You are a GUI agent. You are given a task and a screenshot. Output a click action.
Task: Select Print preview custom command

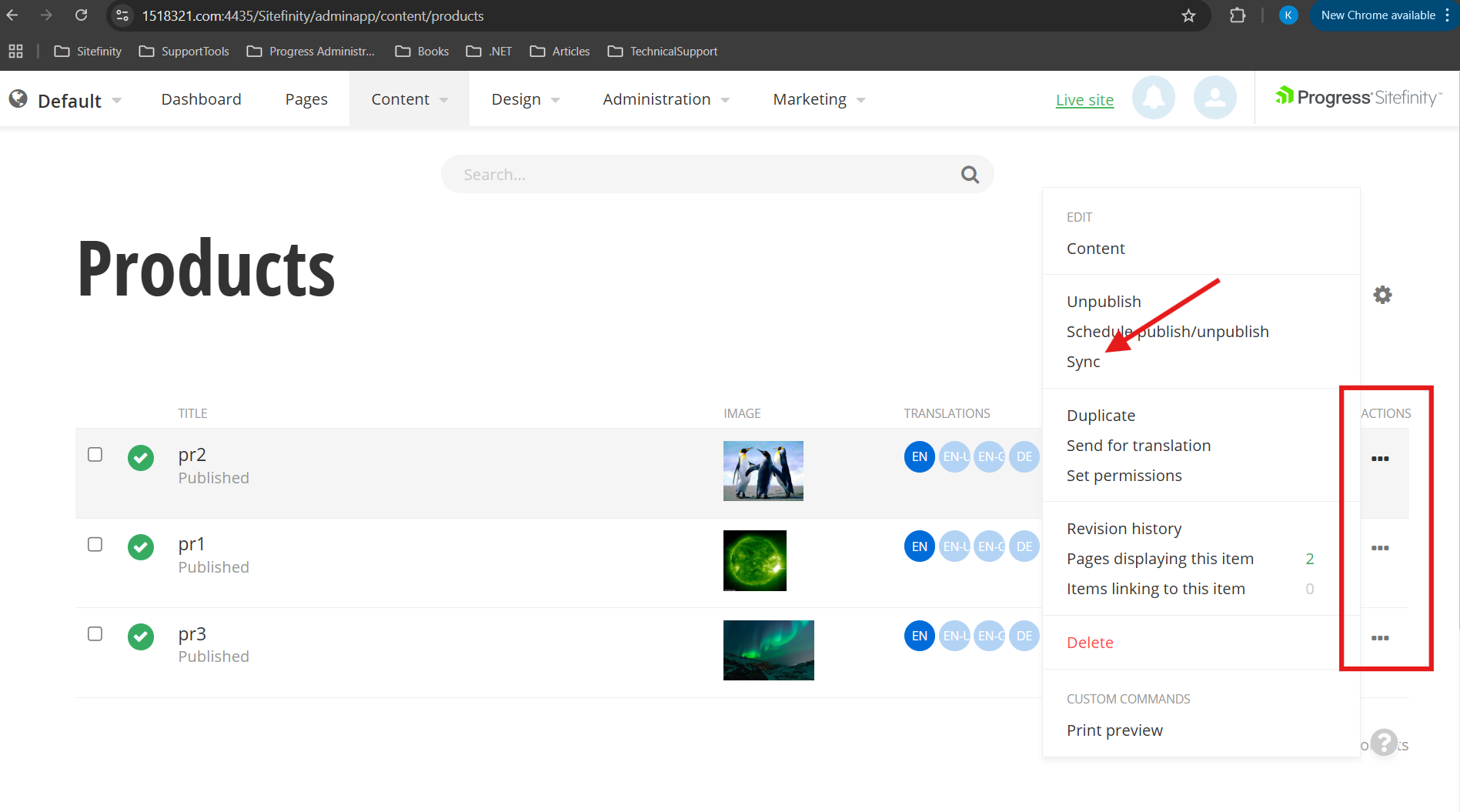pyautogui.click(x=1114, y=730)
